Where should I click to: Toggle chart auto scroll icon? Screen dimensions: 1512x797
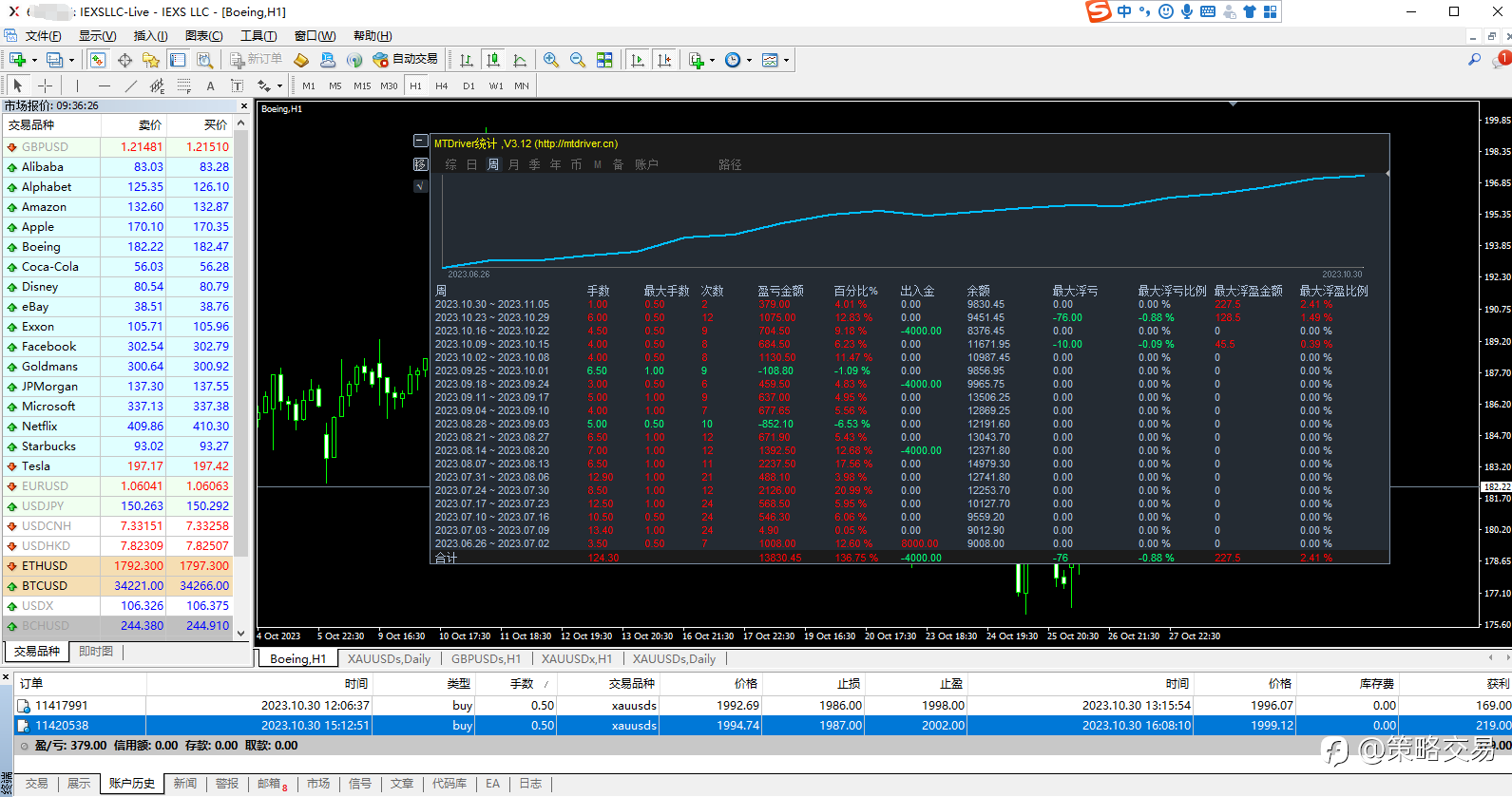click(638, 60)
